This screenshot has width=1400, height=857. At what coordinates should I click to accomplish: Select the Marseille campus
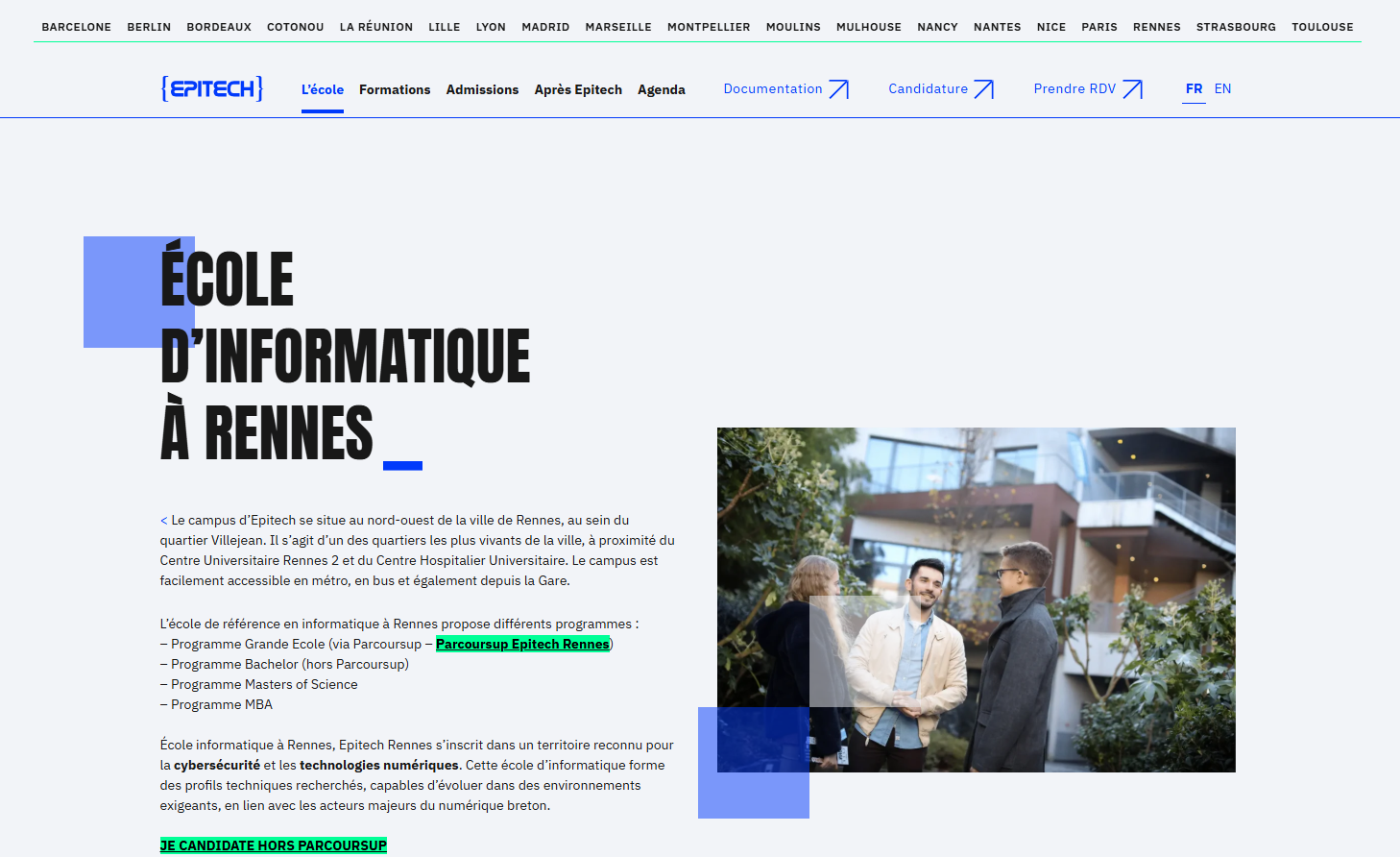pyautogui.click(x=618, y=27)
